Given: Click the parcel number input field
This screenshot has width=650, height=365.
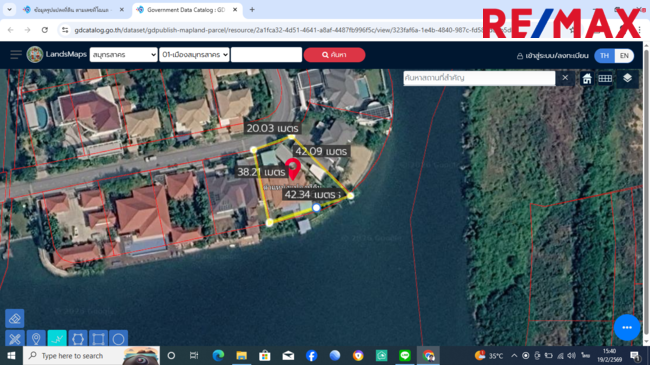Looking at the screenshot, I should pyautogui.click(x=266, y=54).
